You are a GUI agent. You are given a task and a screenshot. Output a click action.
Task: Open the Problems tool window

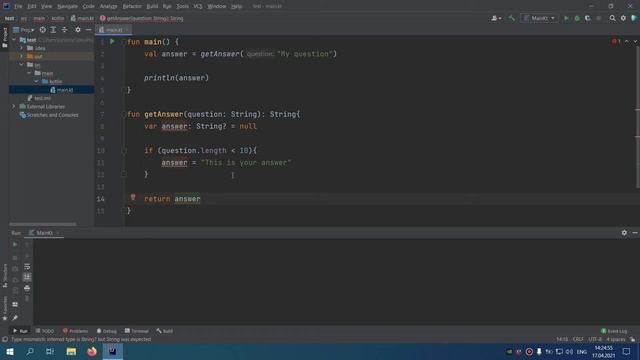76,331
